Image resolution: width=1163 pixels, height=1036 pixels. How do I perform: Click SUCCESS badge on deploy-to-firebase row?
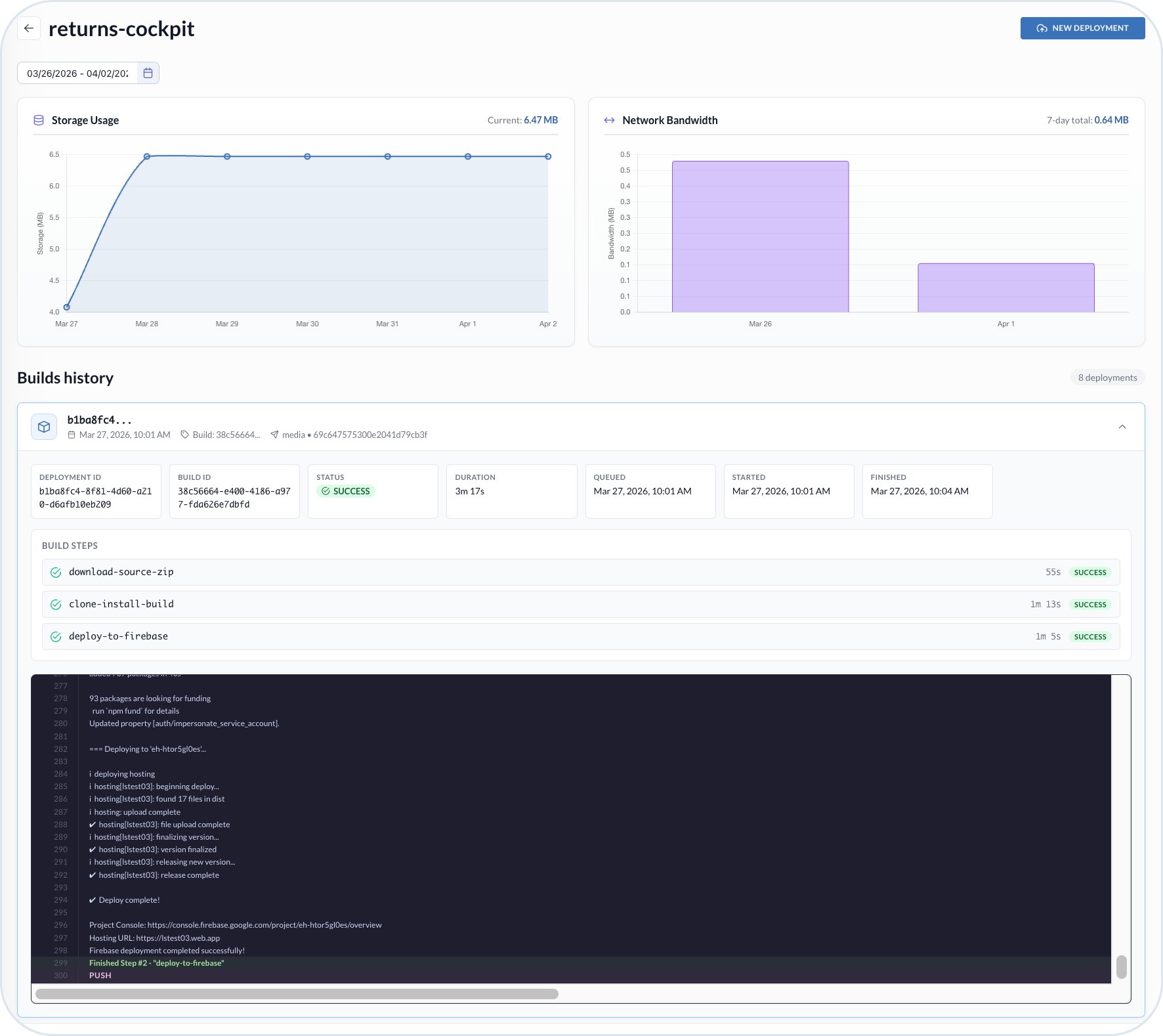[1090, 637]
